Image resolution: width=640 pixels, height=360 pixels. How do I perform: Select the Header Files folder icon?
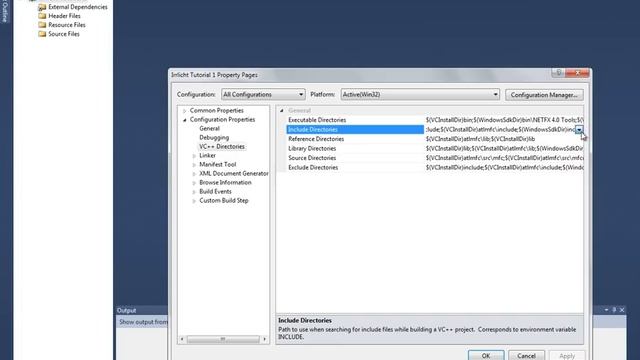(x=42, y=16)
